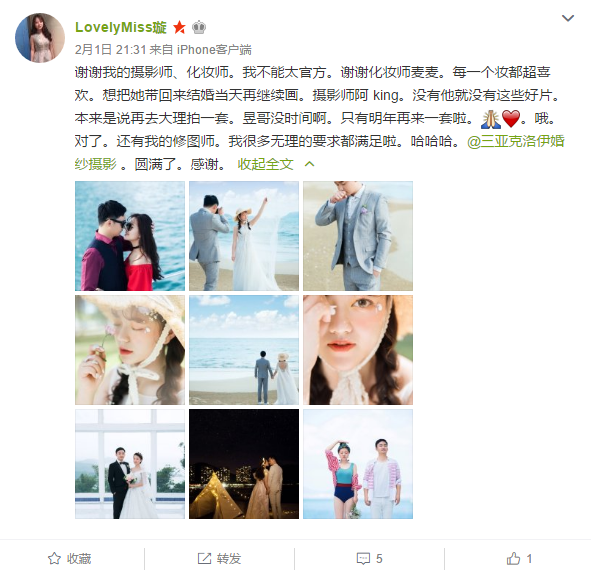This screenshot has height=571, width=591.
Task: View the groom in gray suit photo
Action: tap(358, 236)
